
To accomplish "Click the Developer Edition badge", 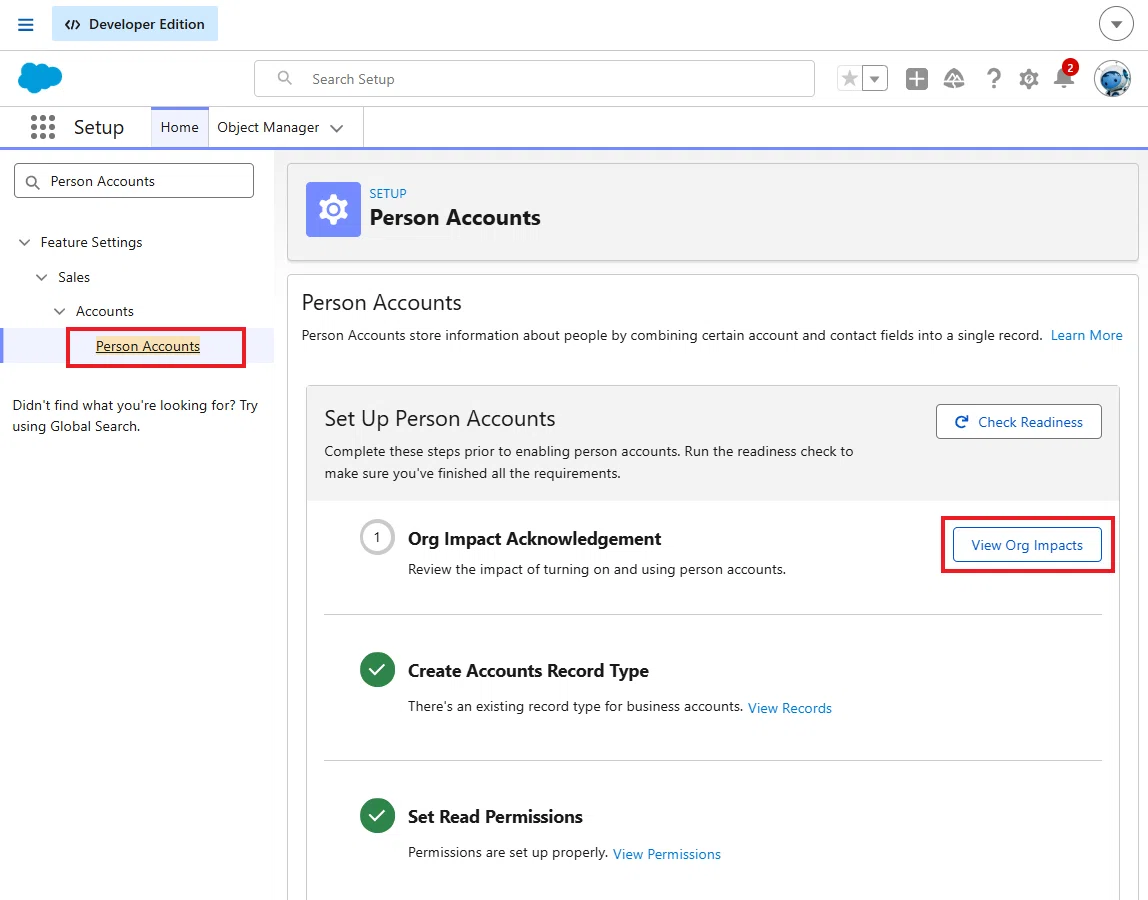I will click(135, 24).
